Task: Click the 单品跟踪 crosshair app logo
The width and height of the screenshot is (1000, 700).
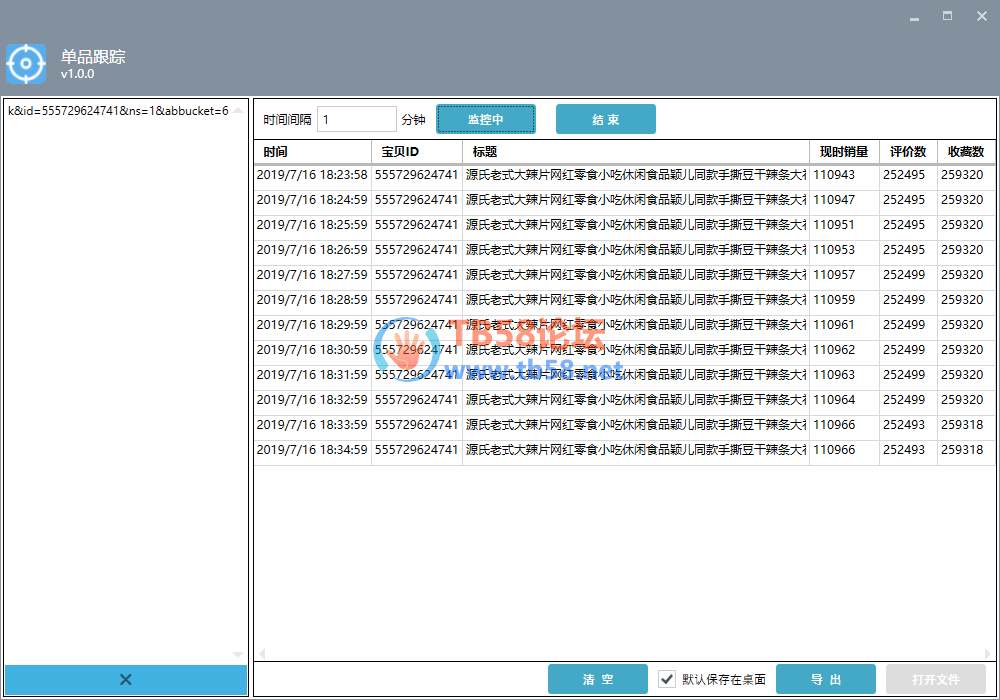Action: point(26,64)
